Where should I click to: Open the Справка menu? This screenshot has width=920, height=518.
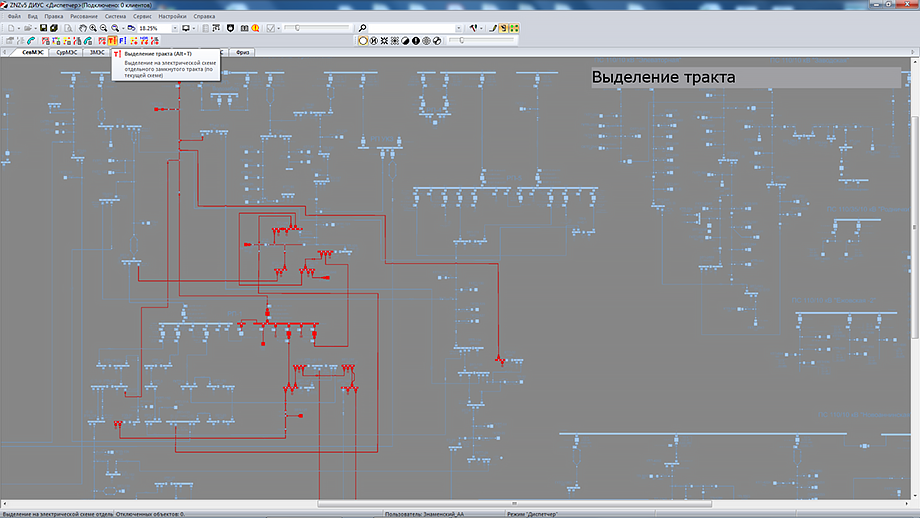point(204,17)
